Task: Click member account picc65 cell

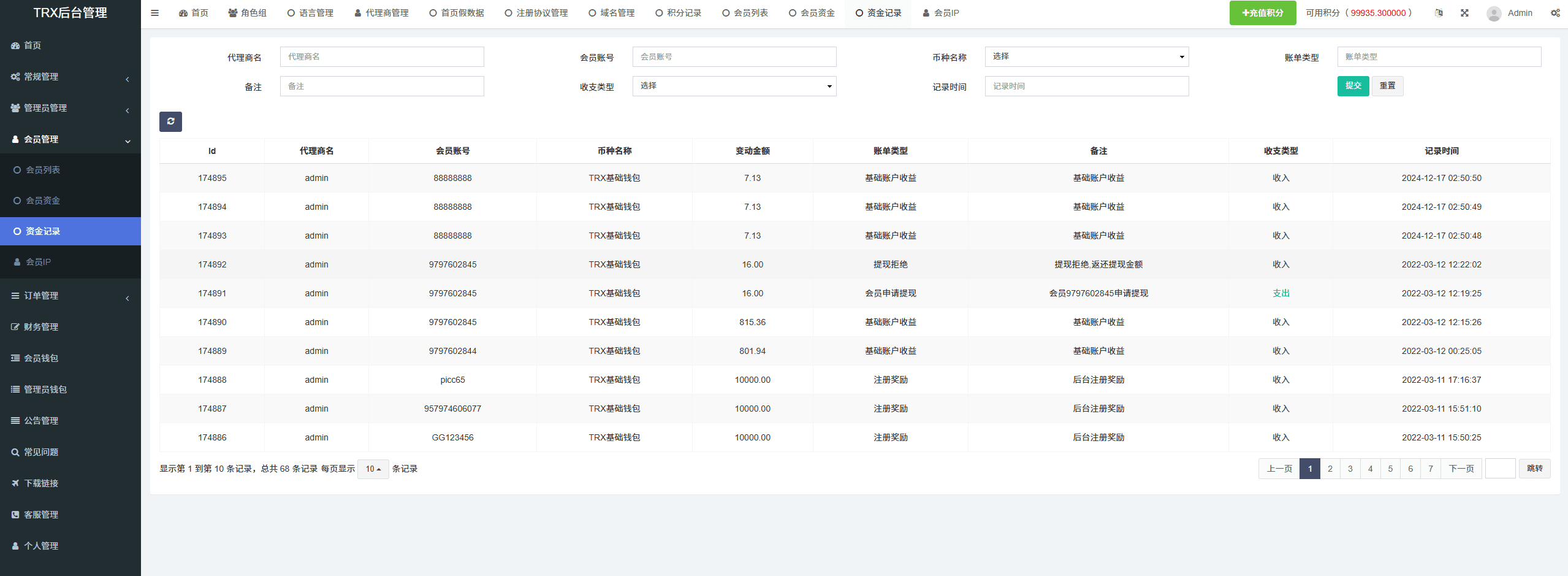Action: point(453,380)
